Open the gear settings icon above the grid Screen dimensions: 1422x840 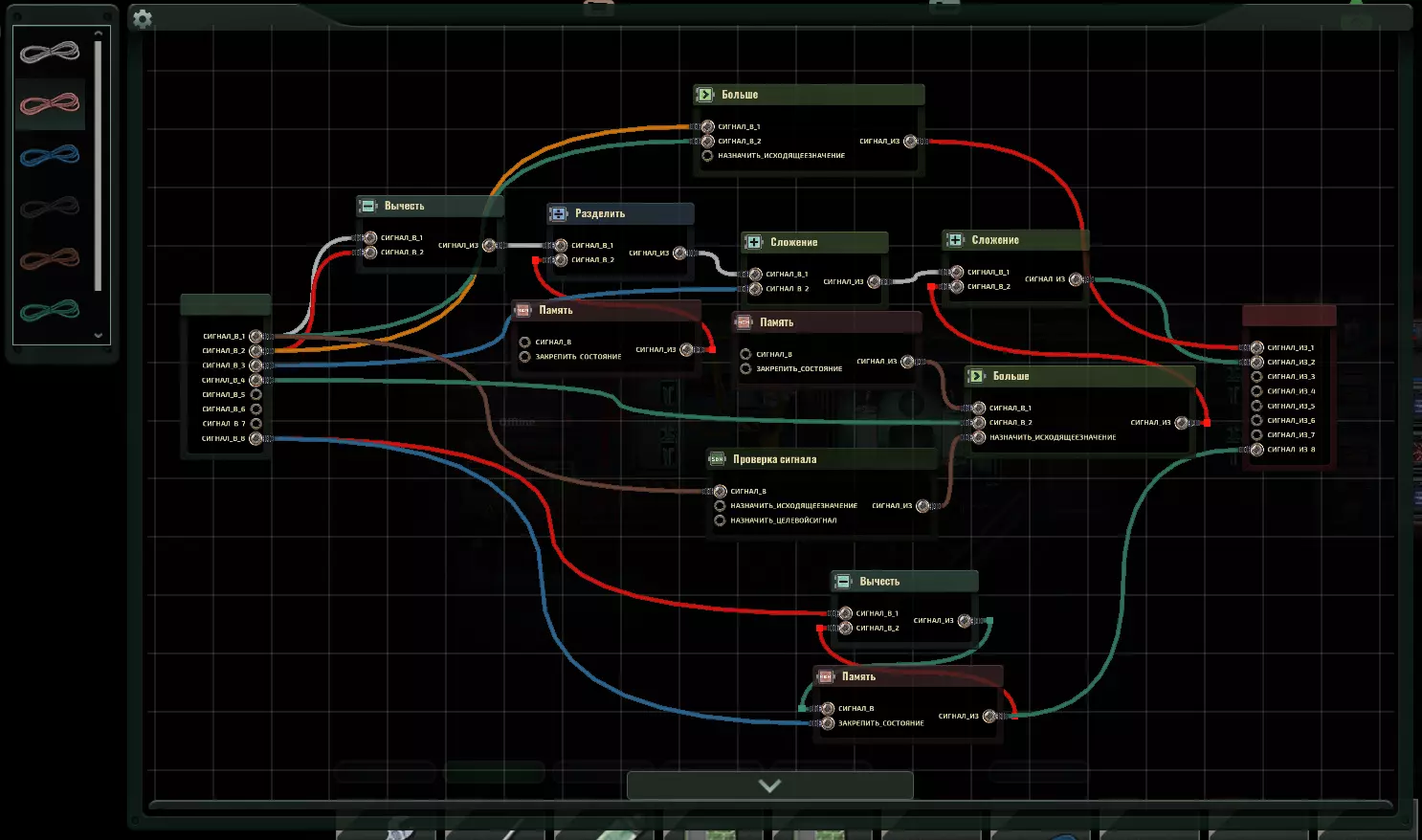[143, 18]
